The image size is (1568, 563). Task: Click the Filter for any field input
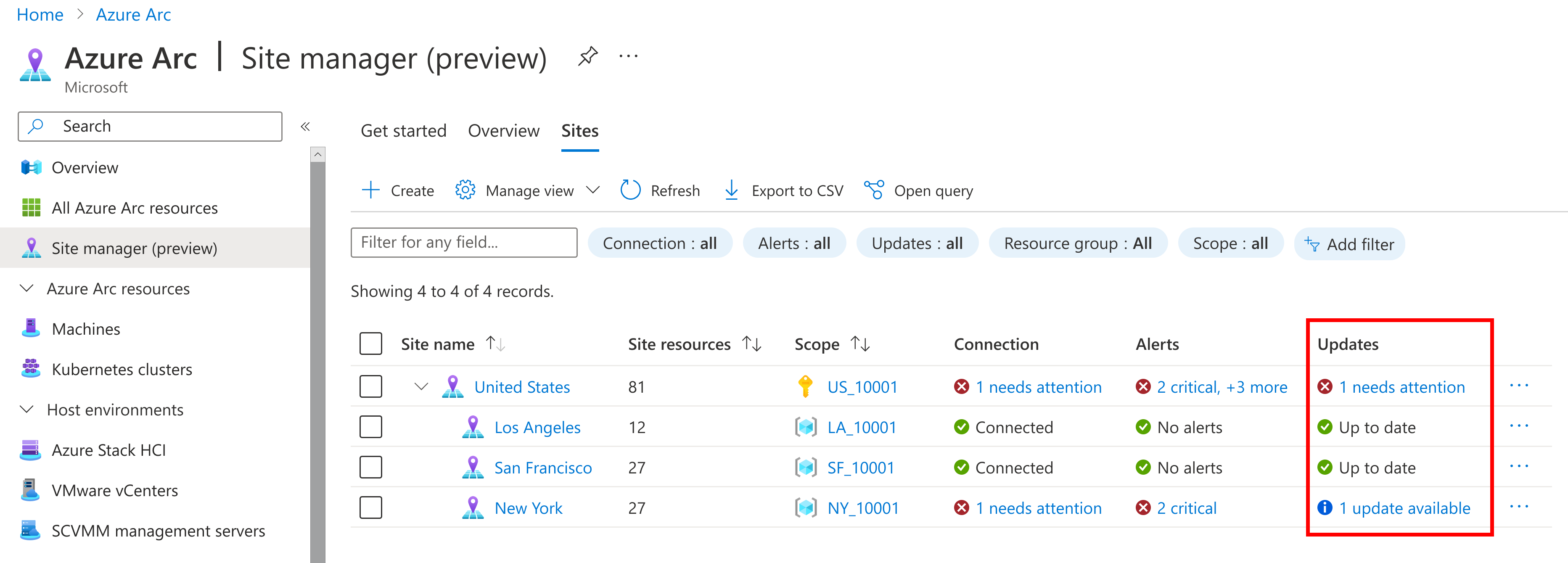464,243
